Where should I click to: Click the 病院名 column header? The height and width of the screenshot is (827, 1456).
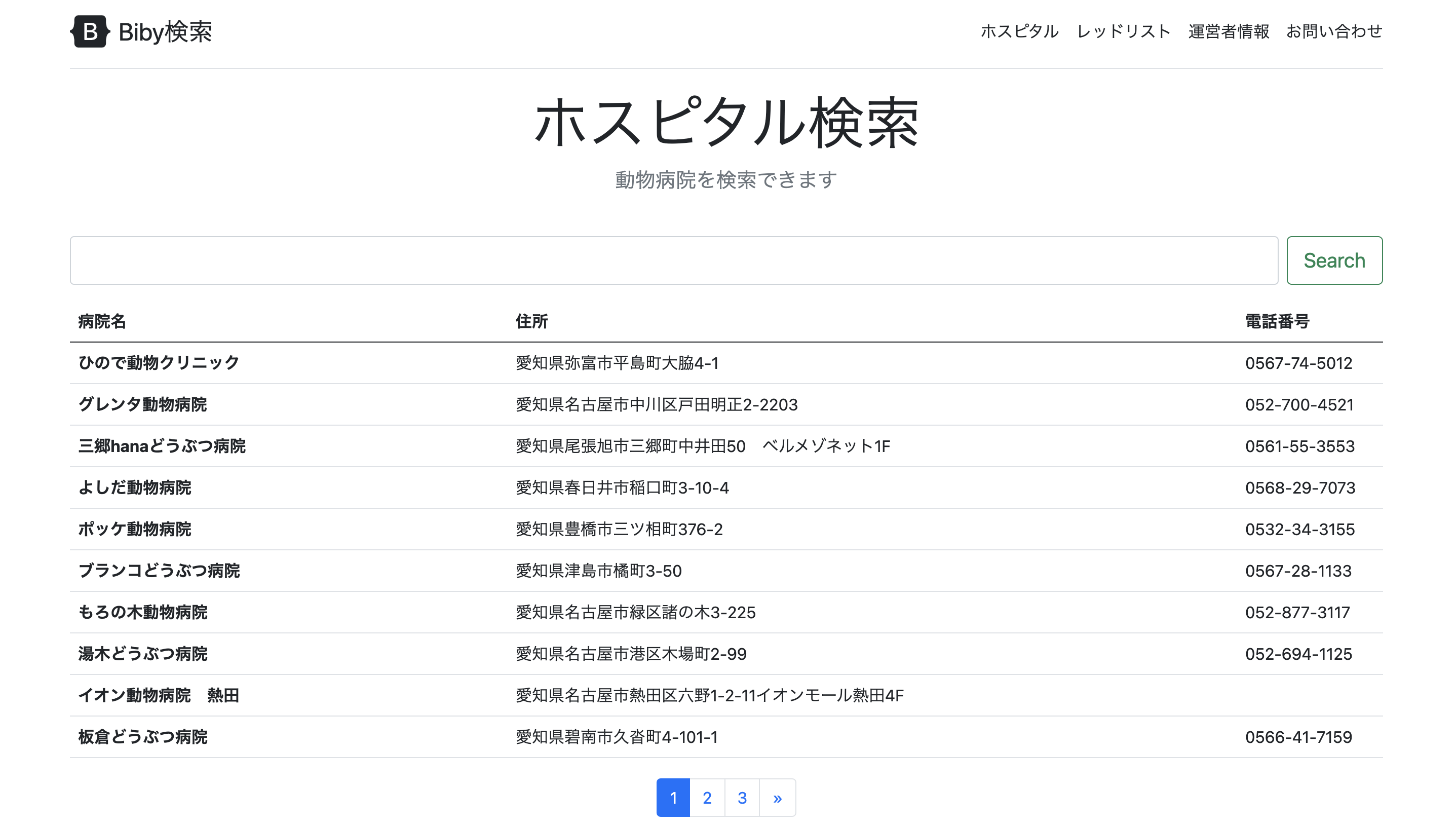102,321
